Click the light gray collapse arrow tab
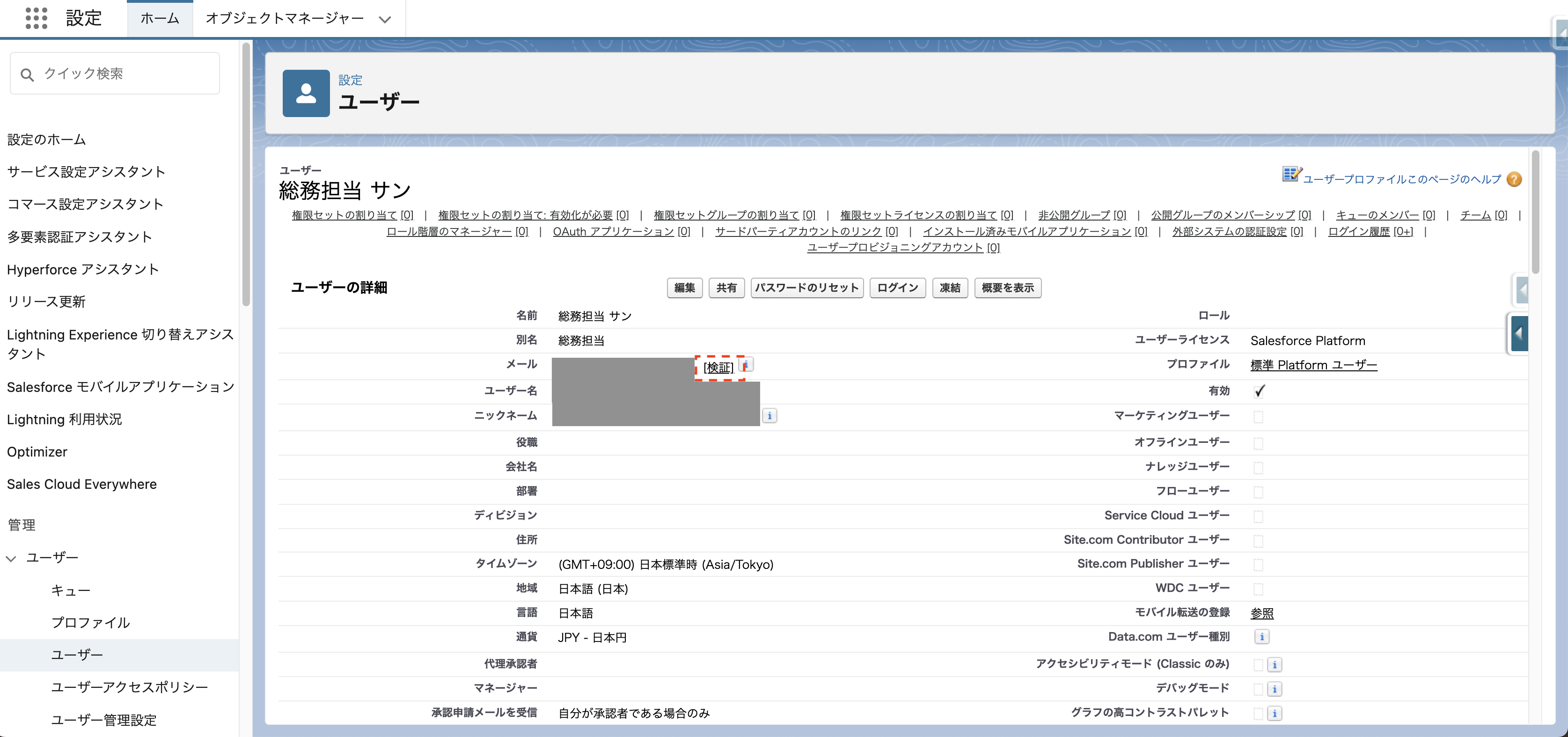This screenshot has width=1568, height=737. [1522, 290]
